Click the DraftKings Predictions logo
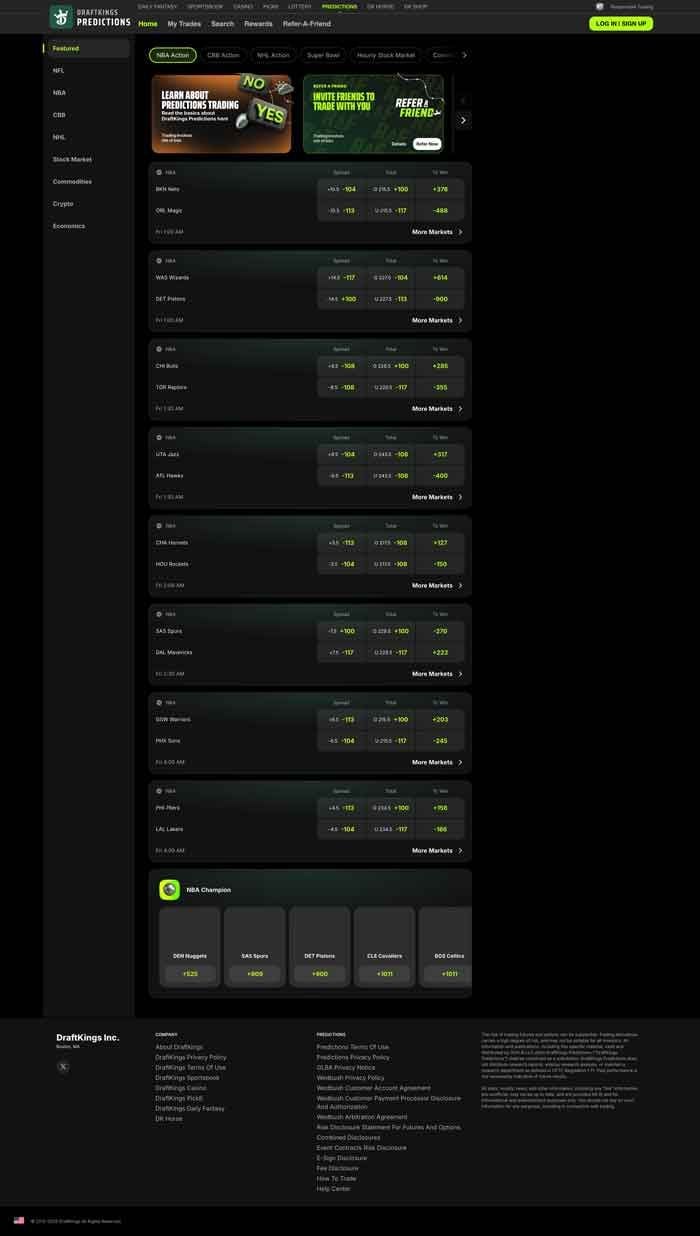This screenshot has width=700, height=1236. coord(90,17)
